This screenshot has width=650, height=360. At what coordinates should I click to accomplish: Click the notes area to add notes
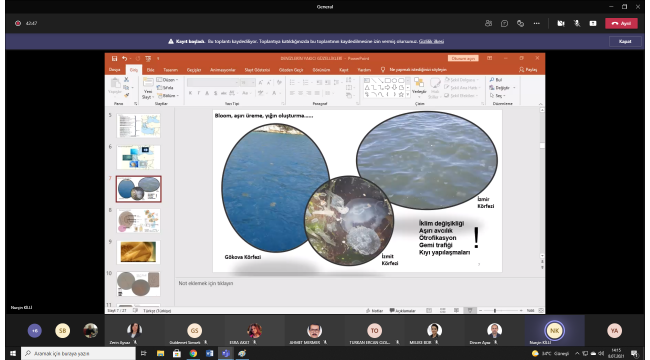click(x=360, y=292)
